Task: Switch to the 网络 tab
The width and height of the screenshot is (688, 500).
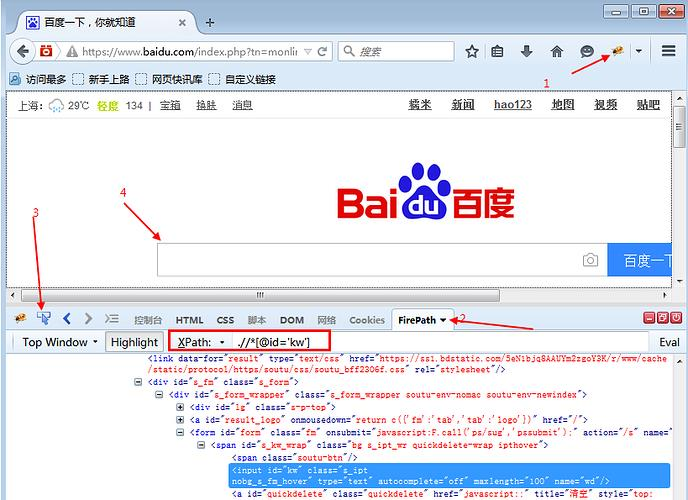Action: [326, 320]
